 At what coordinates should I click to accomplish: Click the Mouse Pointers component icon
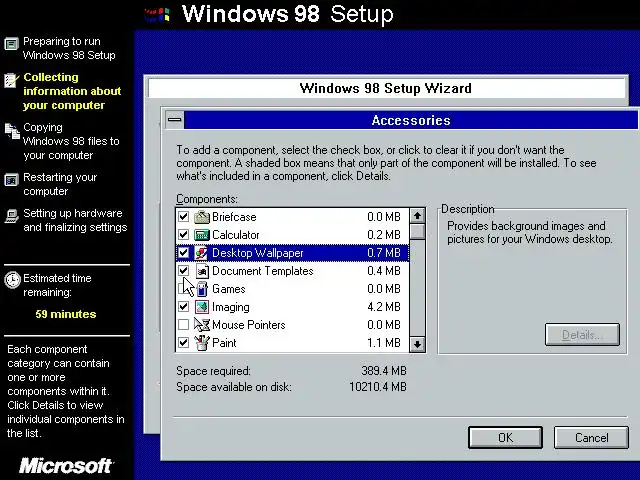[x=202, y=324]
